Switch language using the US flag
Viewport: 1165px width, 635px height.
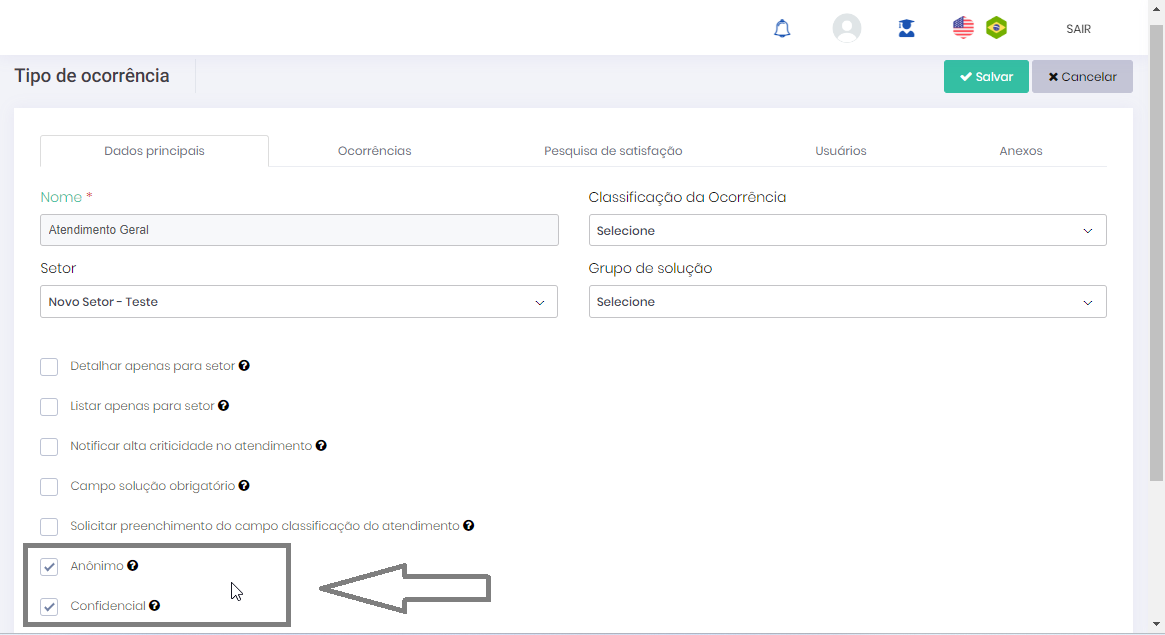pos(963,28)
